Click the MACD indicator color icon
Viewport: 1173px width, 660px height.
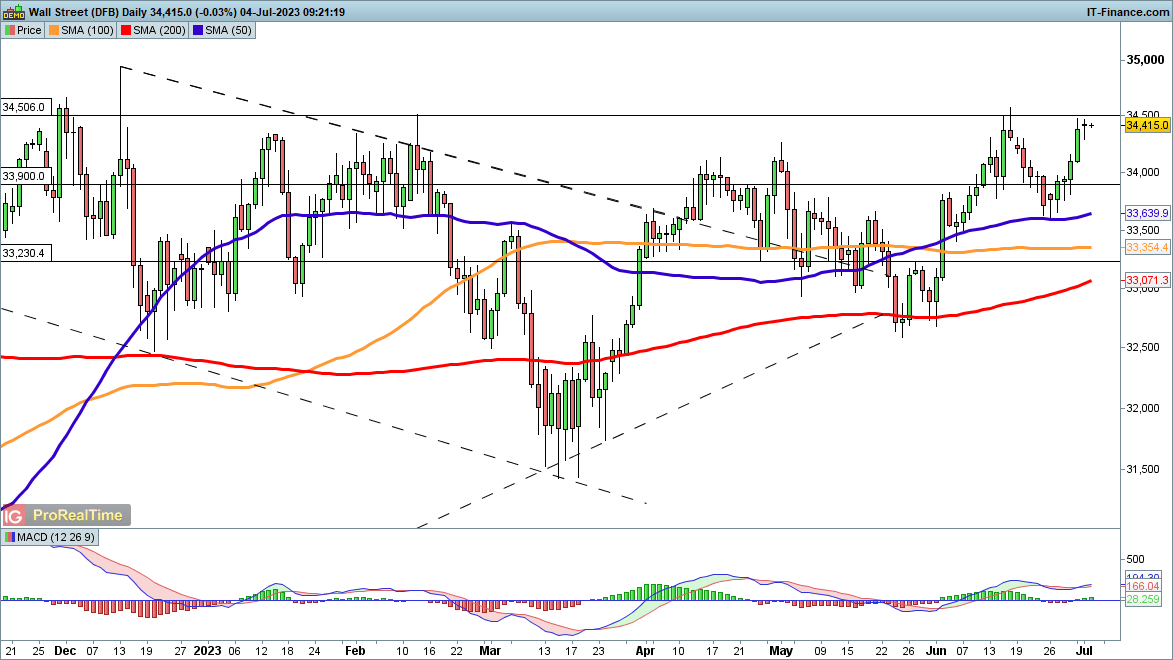tap(10, 538)
